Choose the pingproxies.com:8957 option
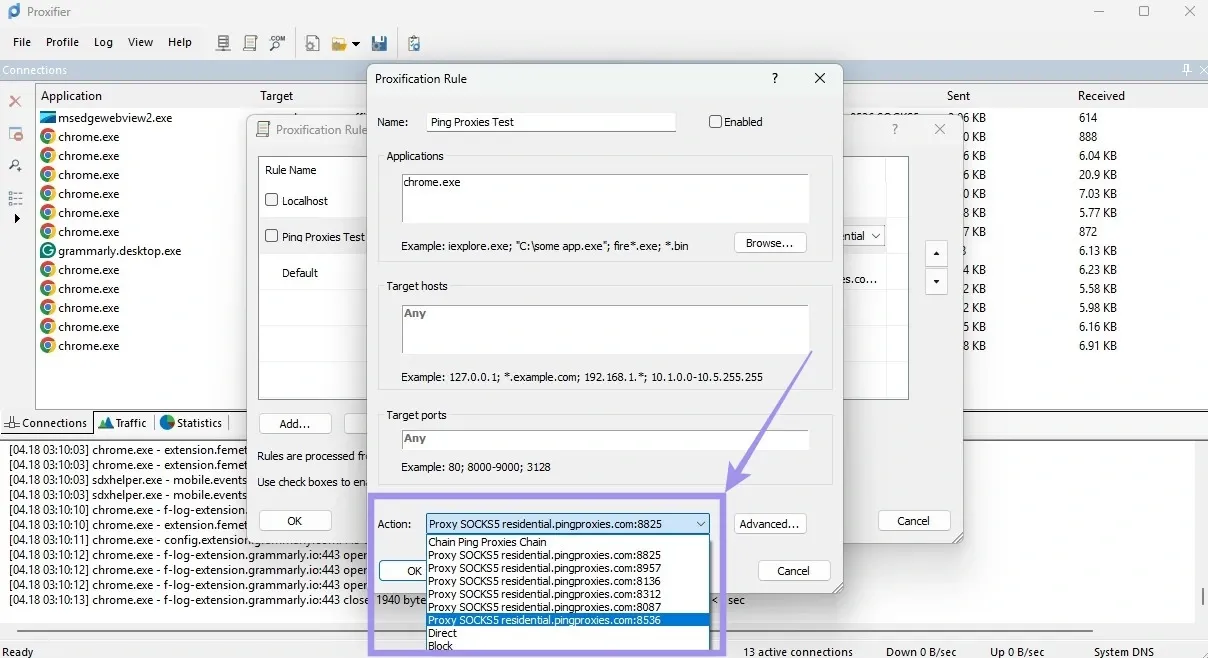The width and height of the screenshot is (1208, 658). (x=567, y=568)
